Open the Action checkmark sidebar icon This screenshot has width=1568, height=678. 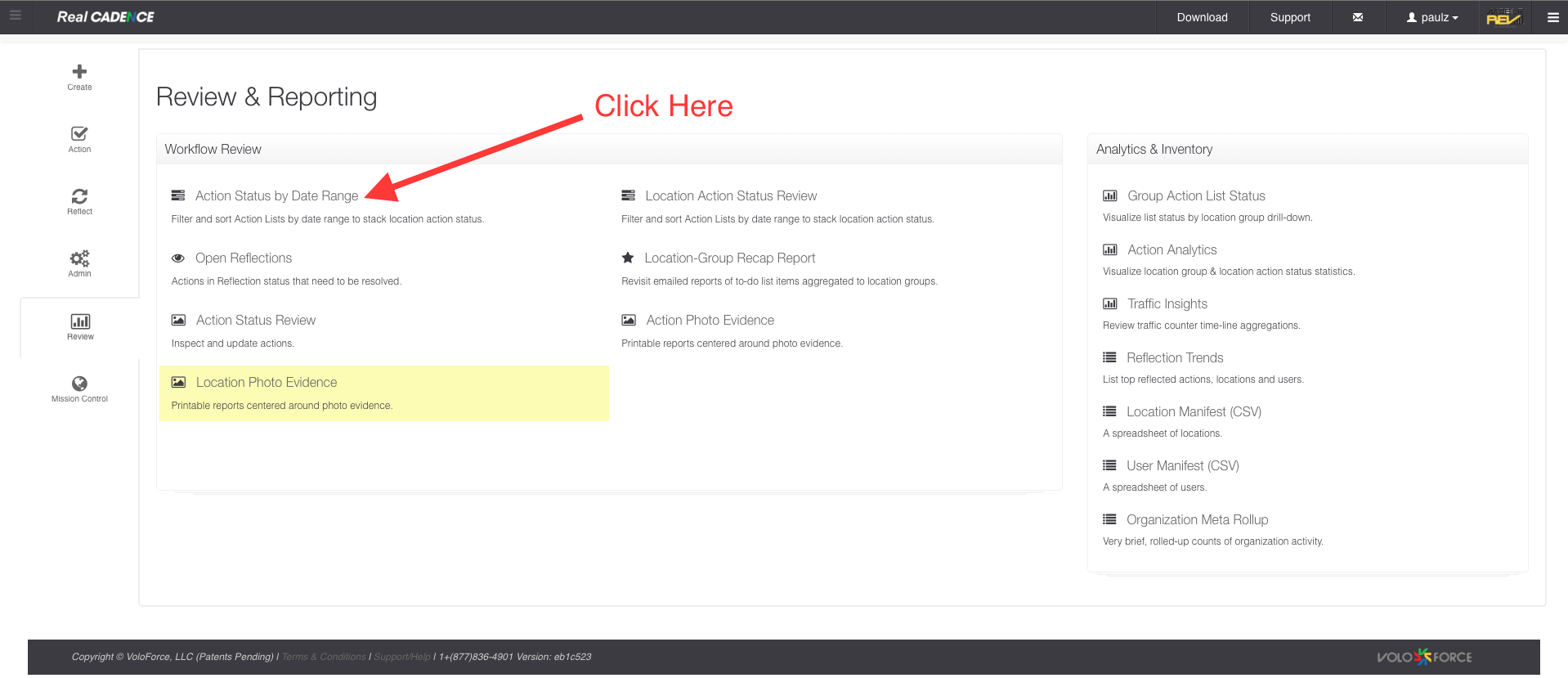pyautogui.click(x=79, y=134)
